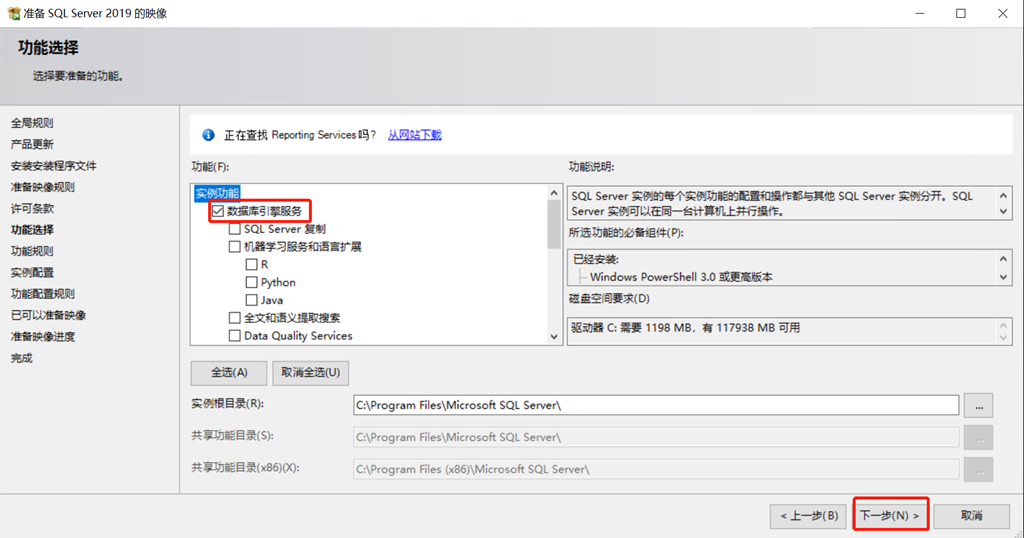Check the Data Quality Services checkbox
The width and height of the screenshot is (1024, 538).
pyautogui.click(x=234, y=336)
